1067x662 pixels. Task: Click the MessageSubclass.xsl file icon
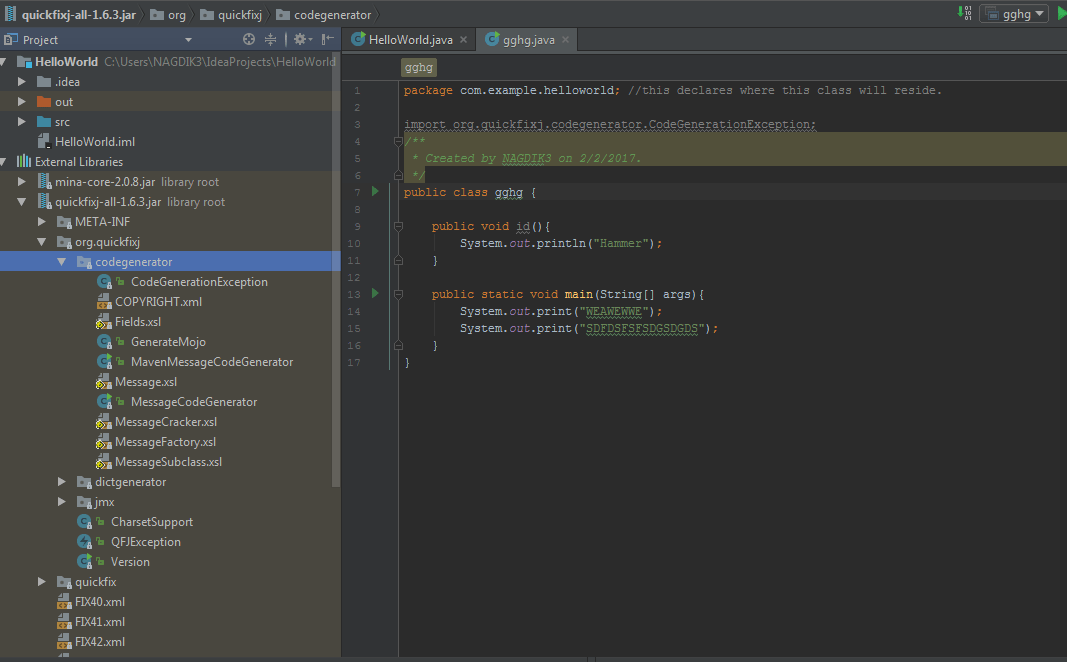coord(103,462)
